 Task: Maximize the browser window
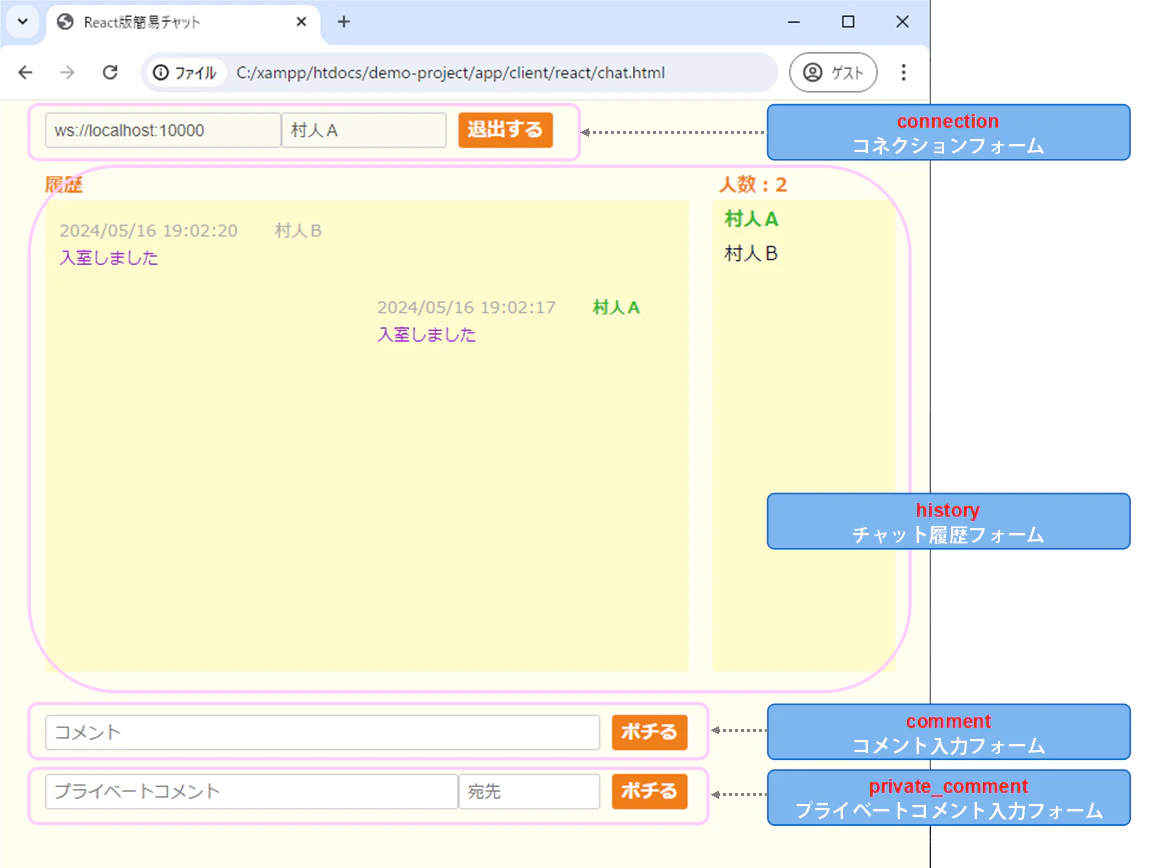[x=848, y=22]
